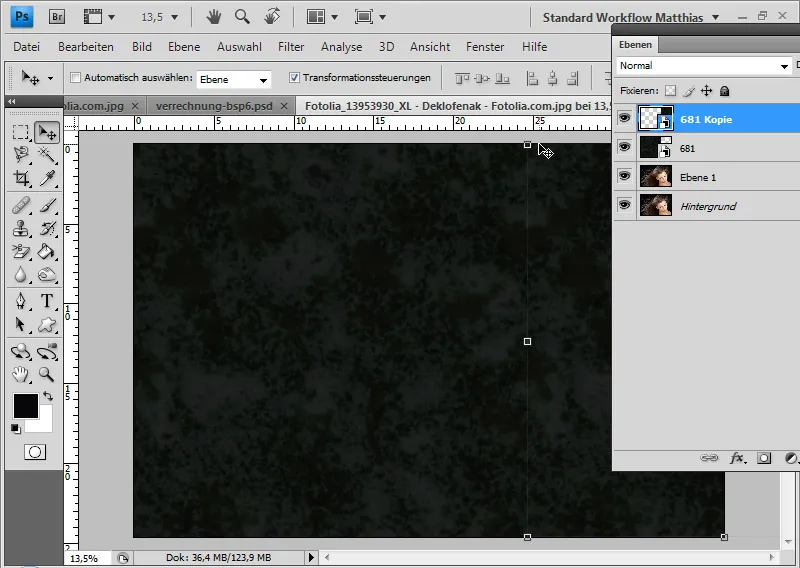Select the Move tool in toolbox
This screenshot has width=800, height=568.
coord(47,133)
